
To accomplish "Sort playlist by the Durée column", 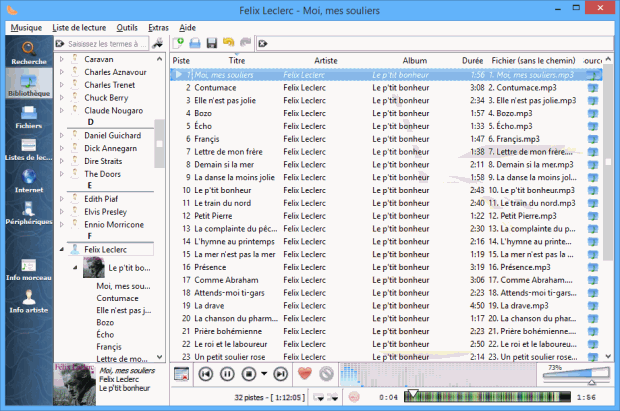I will (x=473, y=61).
